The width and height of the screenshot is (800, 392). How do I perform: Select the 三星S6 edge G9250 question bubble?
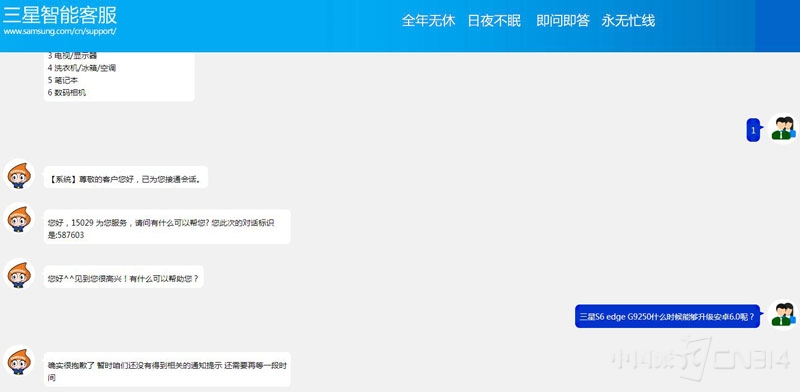coord(667,316)
